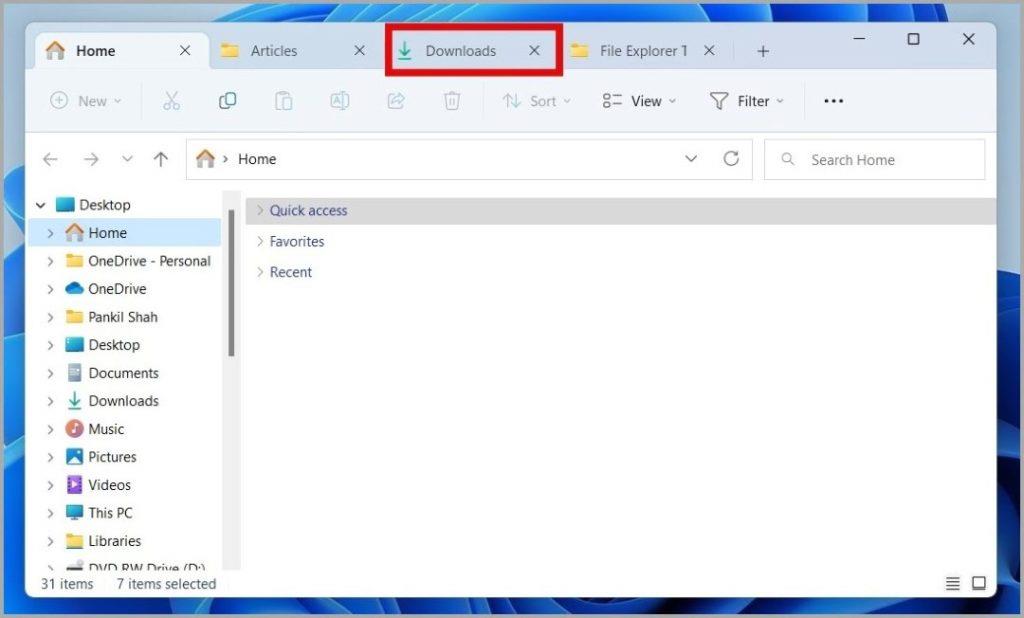The width and height of the screenshot is (1024, 618).
Task: Go back using the left arrow
Action: pyautogui.click(x=50, y=159)
